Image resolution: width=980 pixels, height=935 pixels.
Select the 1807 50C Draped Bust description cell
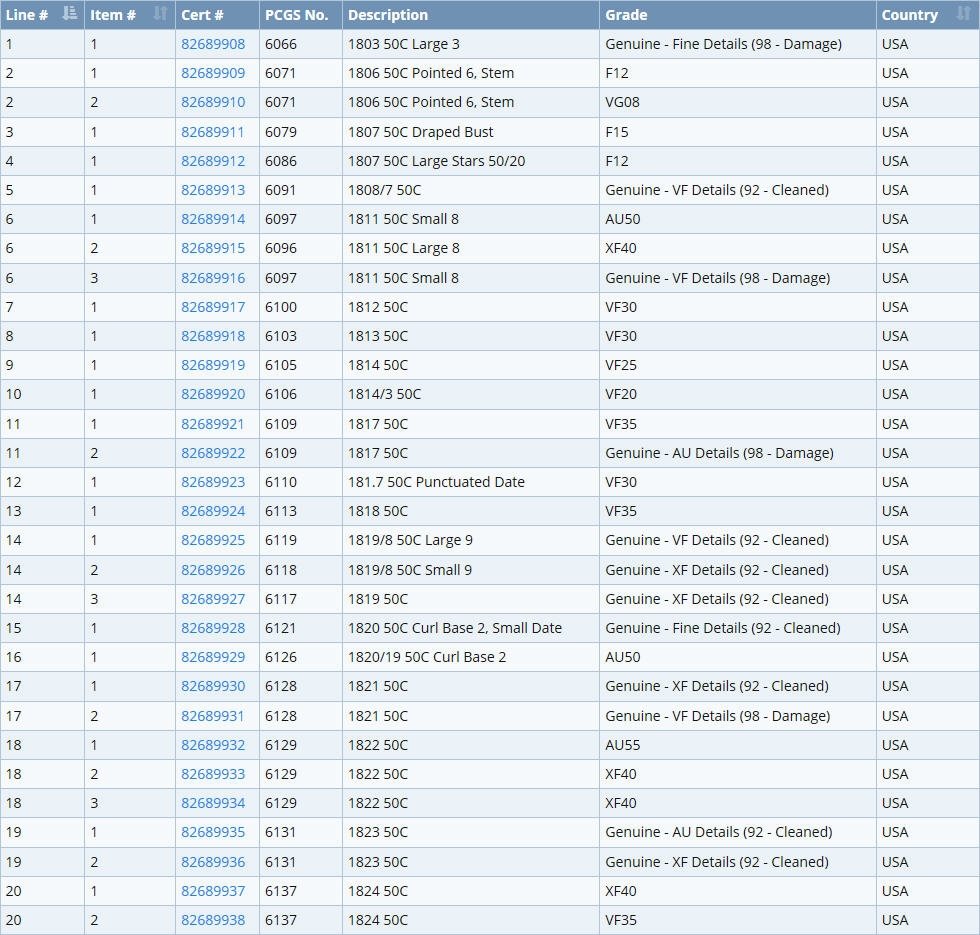coord(471,132)
